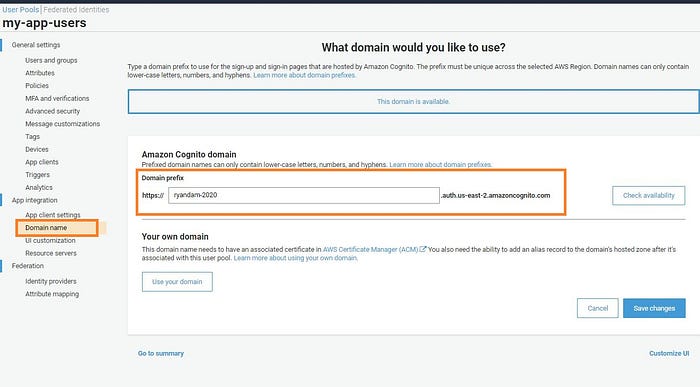The height and width of the screenshot is (387, 700).
Task: Open the UI customization page
Action: pos(50,240)
